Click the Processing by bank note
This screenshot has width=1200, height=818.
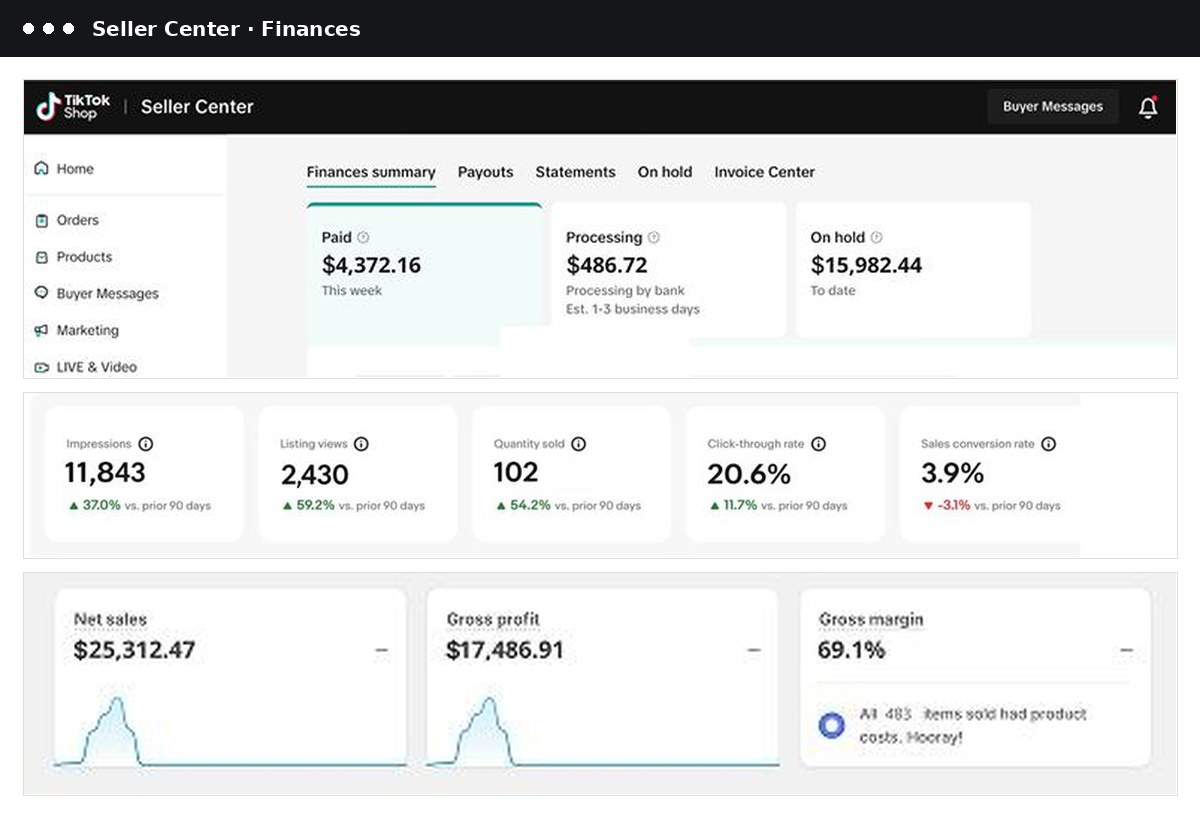[x=625, y=291]
